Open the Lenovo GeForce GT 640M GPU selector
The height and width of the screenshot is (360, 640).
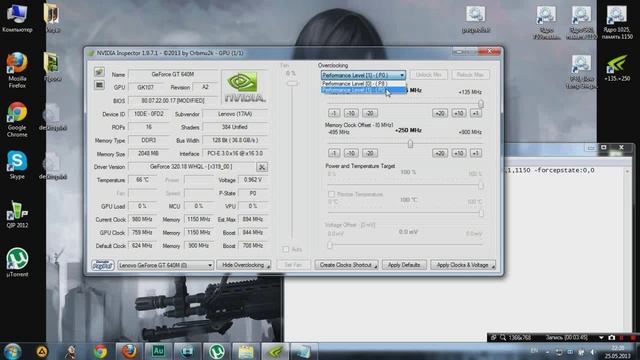click(165, 265)
